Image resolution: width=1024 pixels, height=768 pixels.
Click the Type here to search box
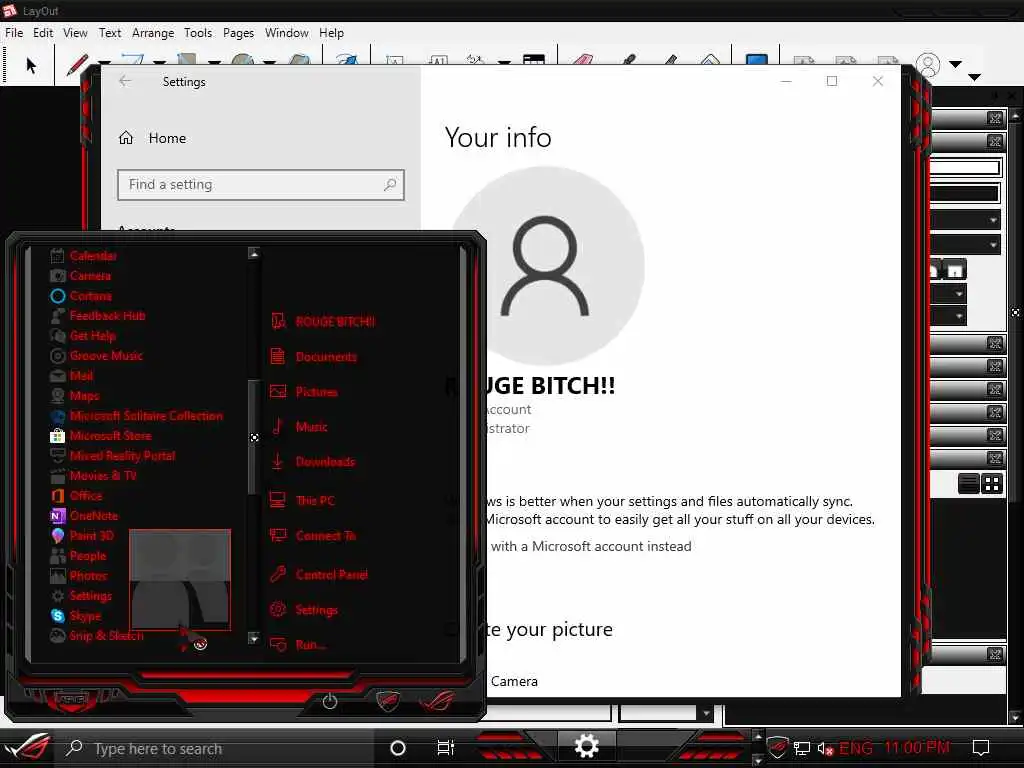click(216, 748)
